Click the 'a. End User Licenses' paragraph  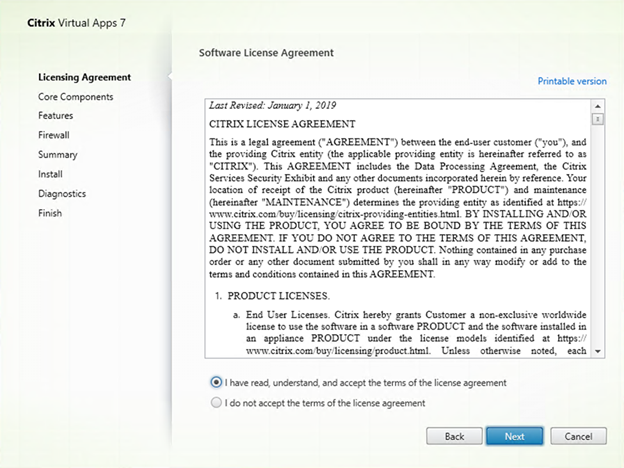point(410,333)
